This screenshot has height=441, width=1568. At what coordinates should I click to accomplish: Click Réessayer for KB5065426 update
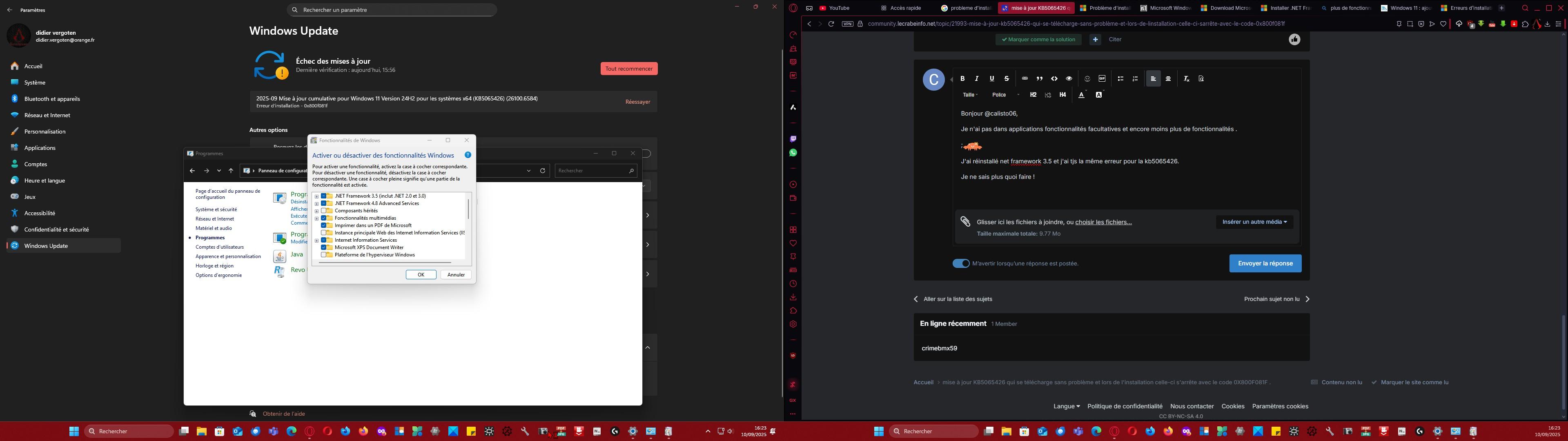tap(637, 102)
